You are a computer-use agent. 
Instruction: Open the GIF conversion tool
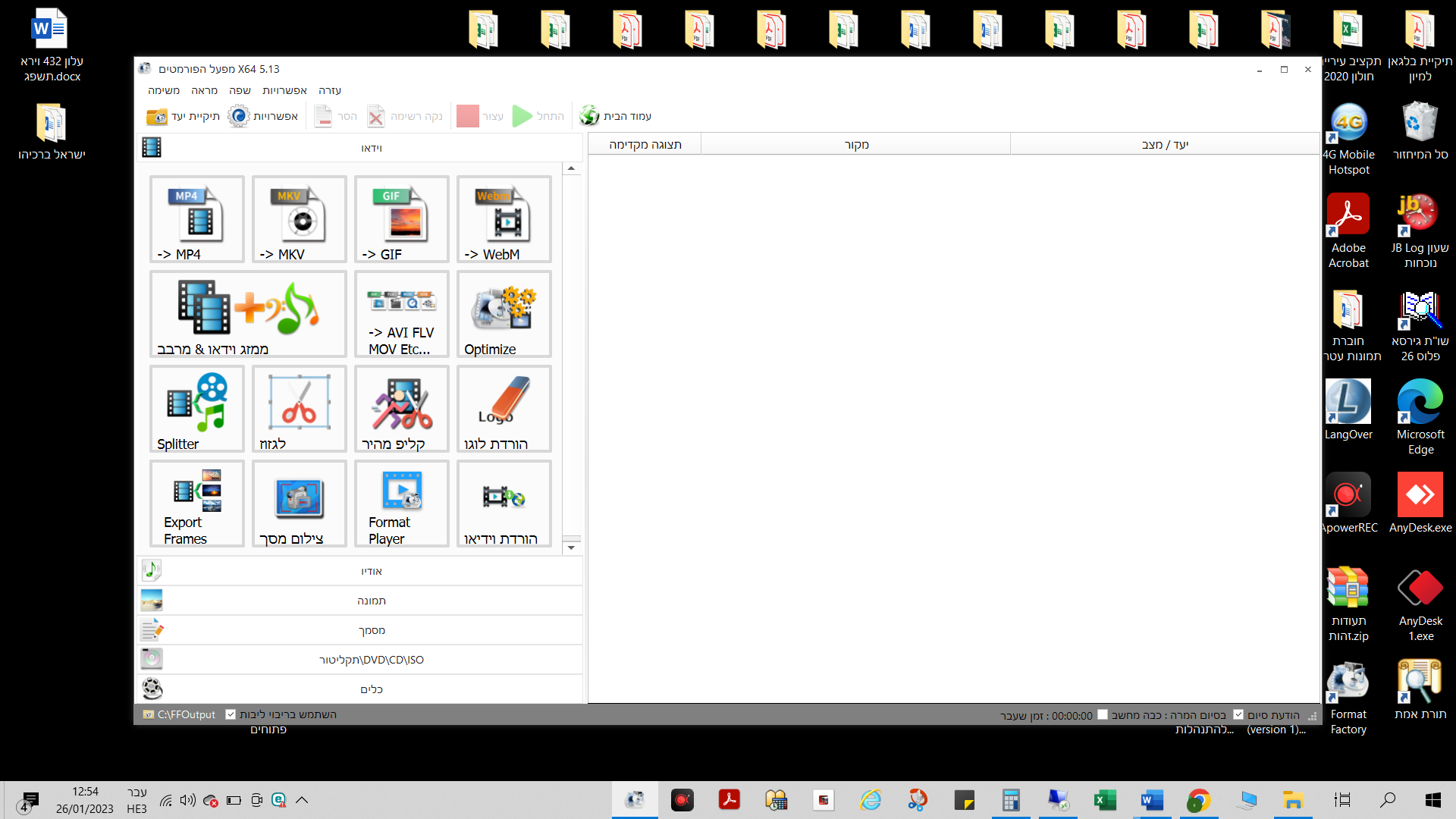(x=401, y=219)
